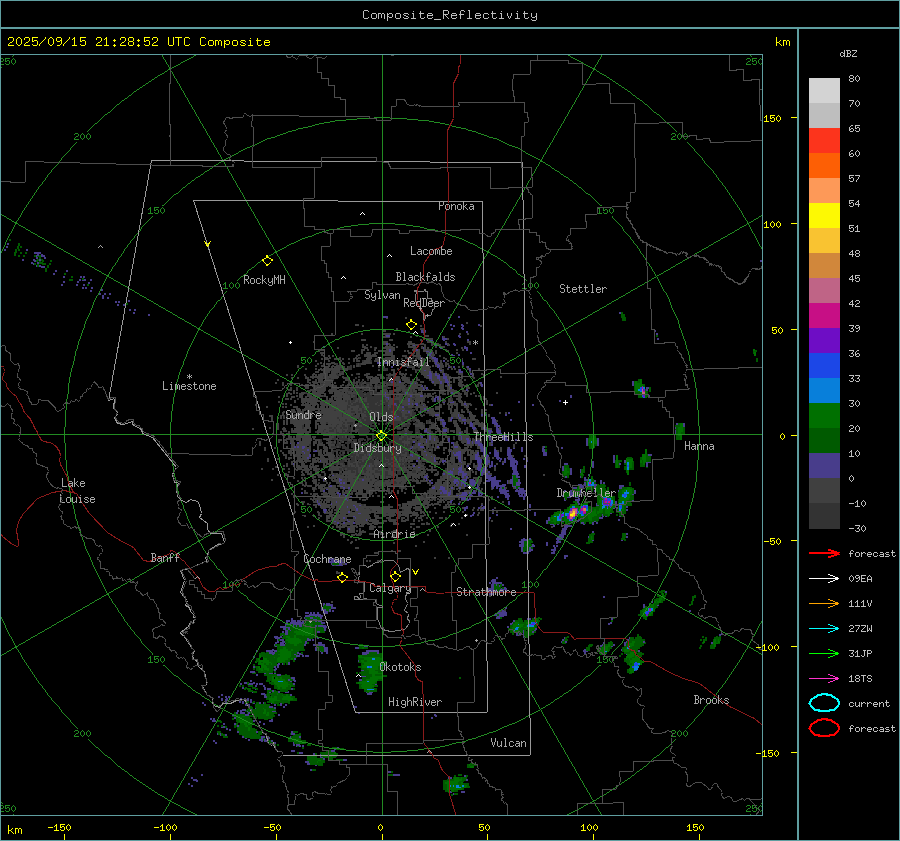The image size is (900, 841).
Task: Click the Hanna label
Action: tap(699, 446)
